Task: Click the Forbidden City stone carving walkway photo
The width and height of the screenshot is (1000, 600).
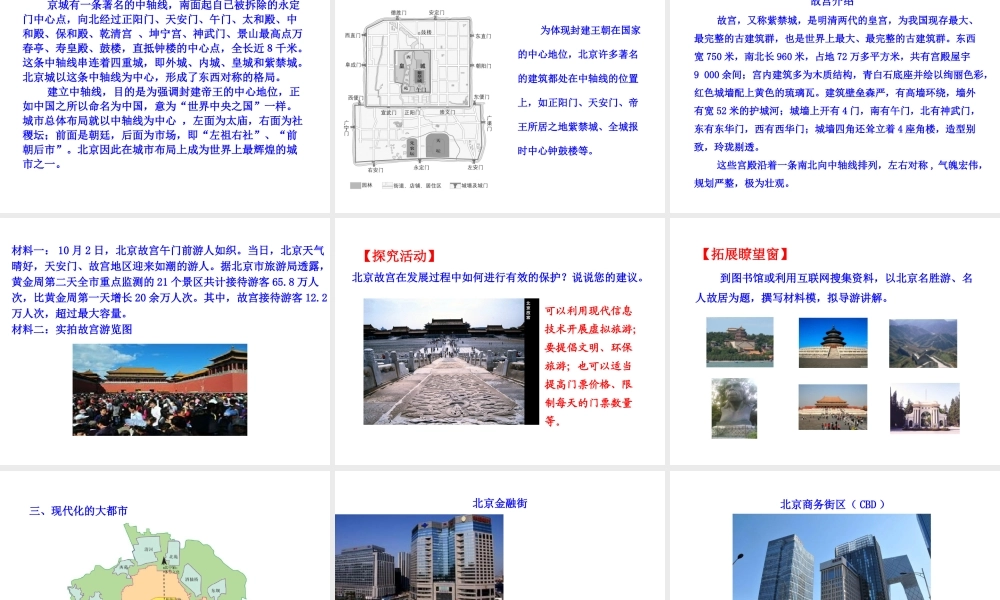Action: point(451,362)
